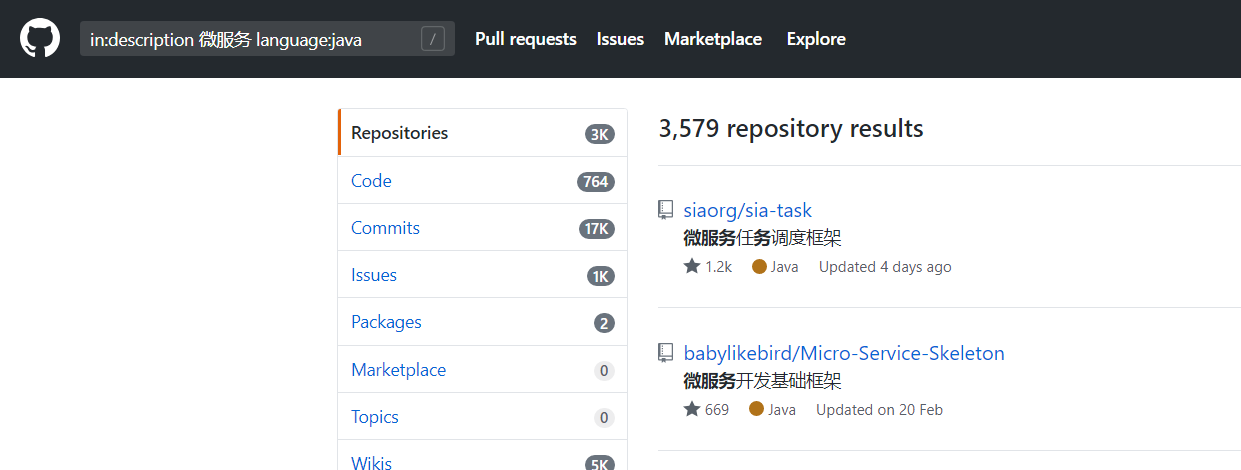
Task: Switch to Topics results
Action: pos(483,417)
